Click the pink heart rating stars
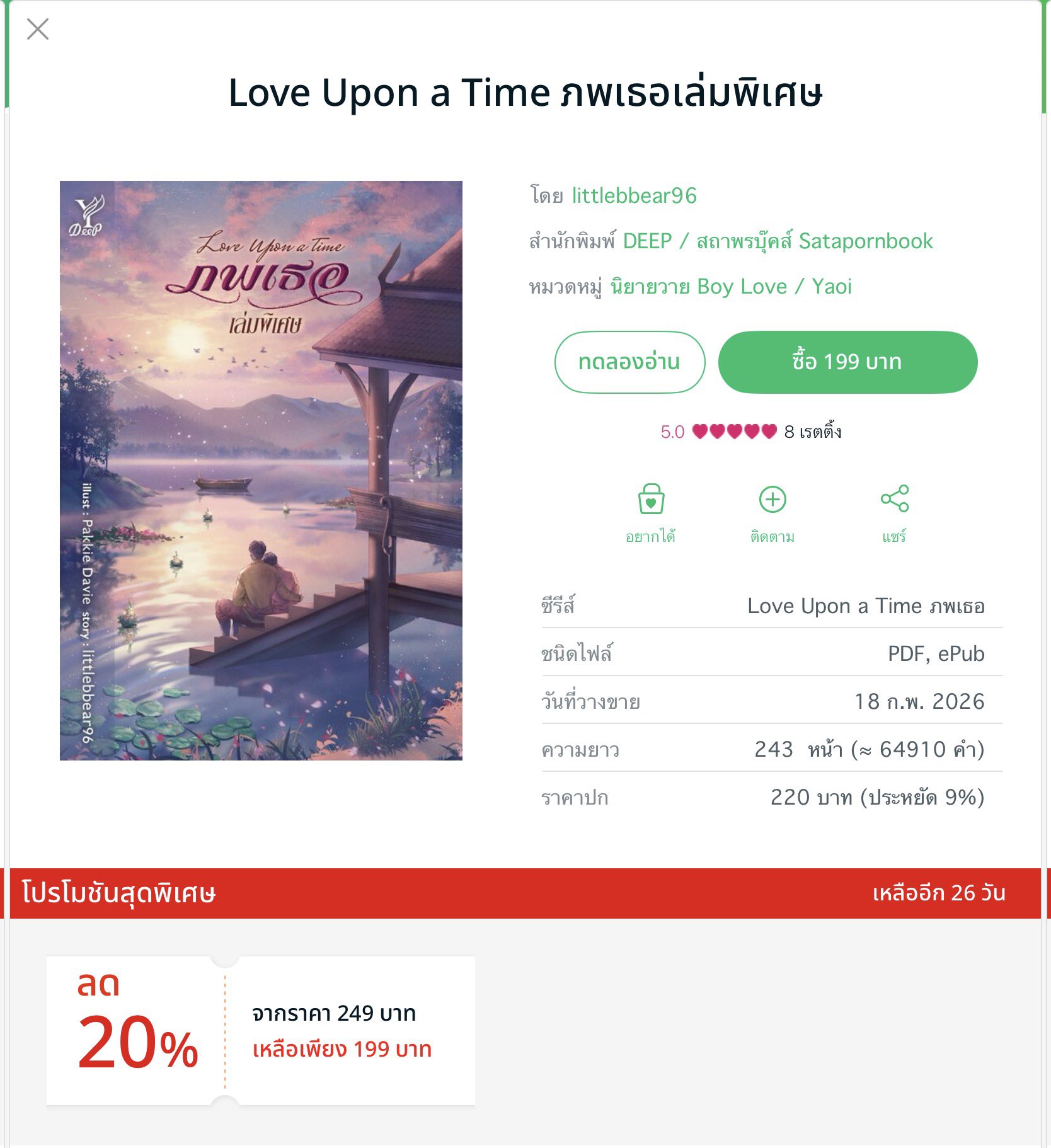 735,432
